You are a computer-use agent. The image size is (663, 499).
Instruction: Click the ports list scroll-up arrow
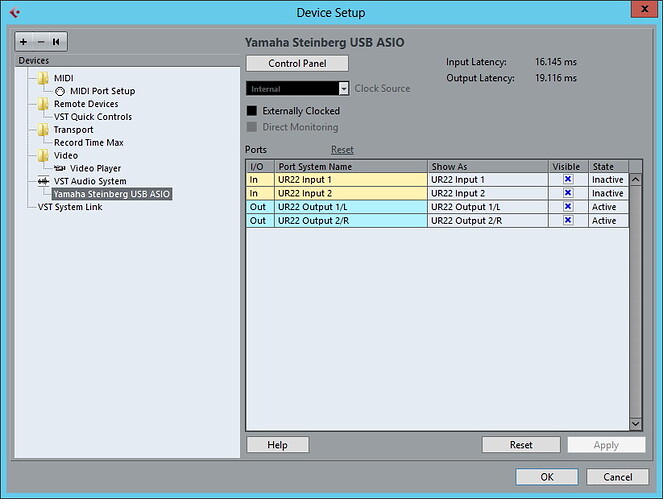(636, 180)
